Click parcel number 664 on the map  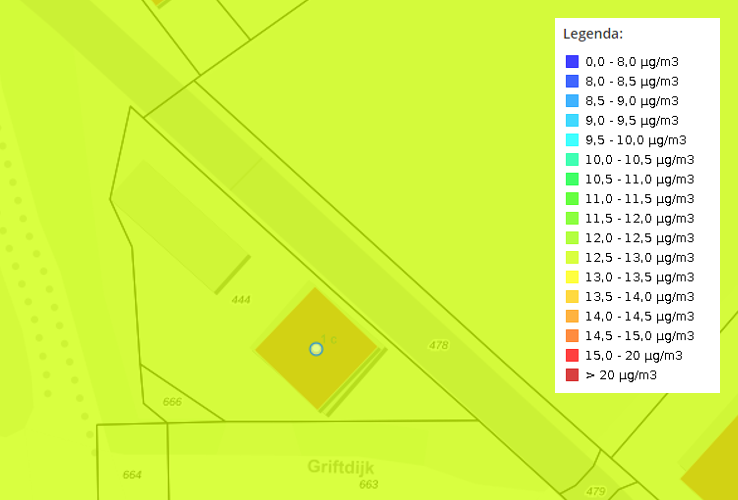(132, 475)
